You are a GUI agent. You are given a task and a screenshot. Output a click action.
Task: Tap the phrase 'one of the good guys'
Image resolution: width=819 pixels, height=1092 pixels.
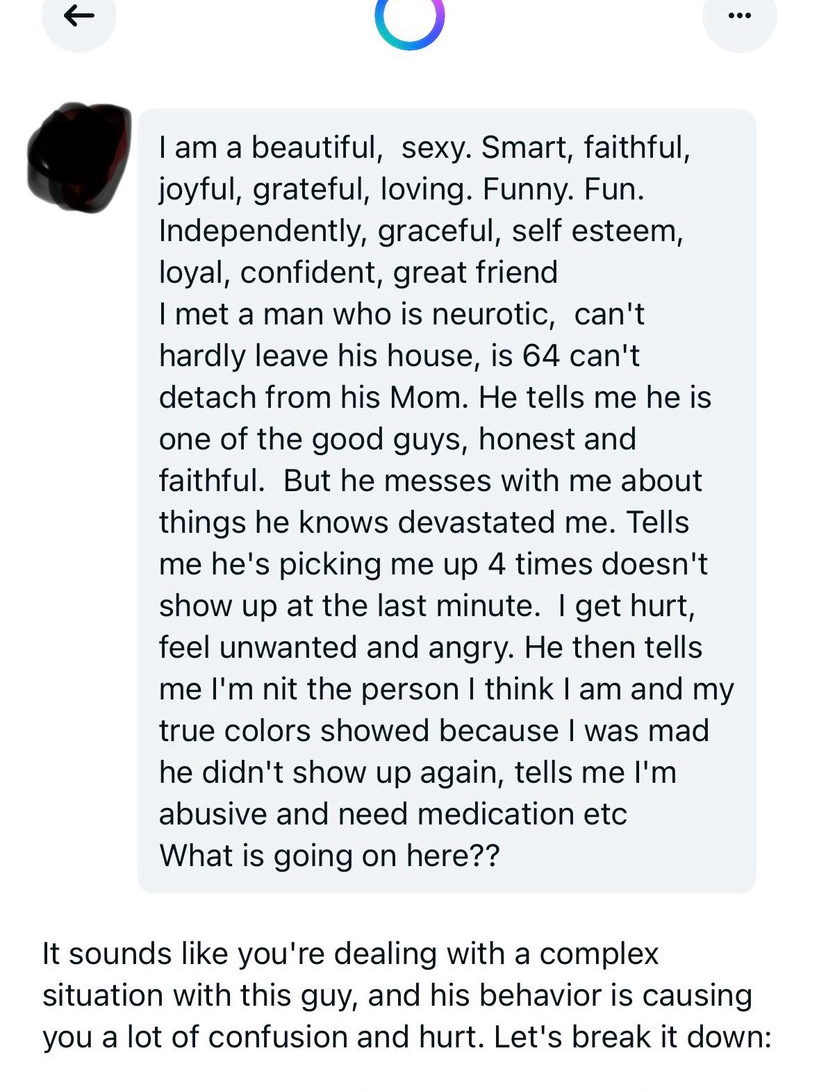pos(311,439)
